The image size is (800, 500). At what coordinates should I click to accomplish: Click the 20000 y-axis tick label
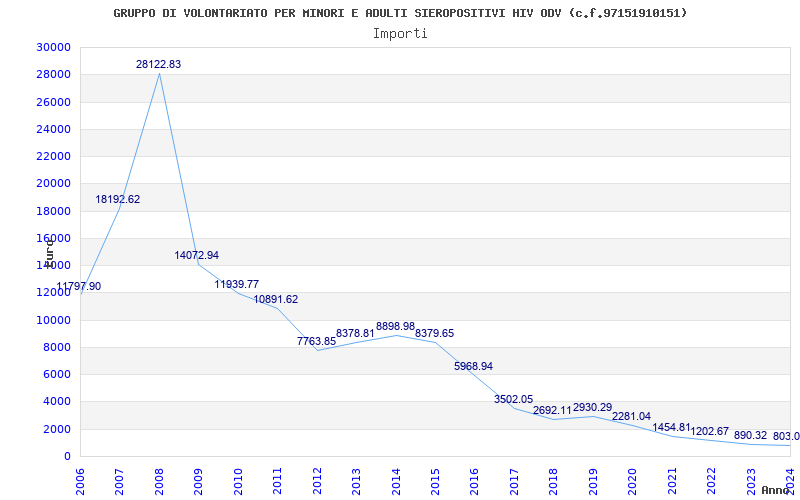click(x=54, y=184)
